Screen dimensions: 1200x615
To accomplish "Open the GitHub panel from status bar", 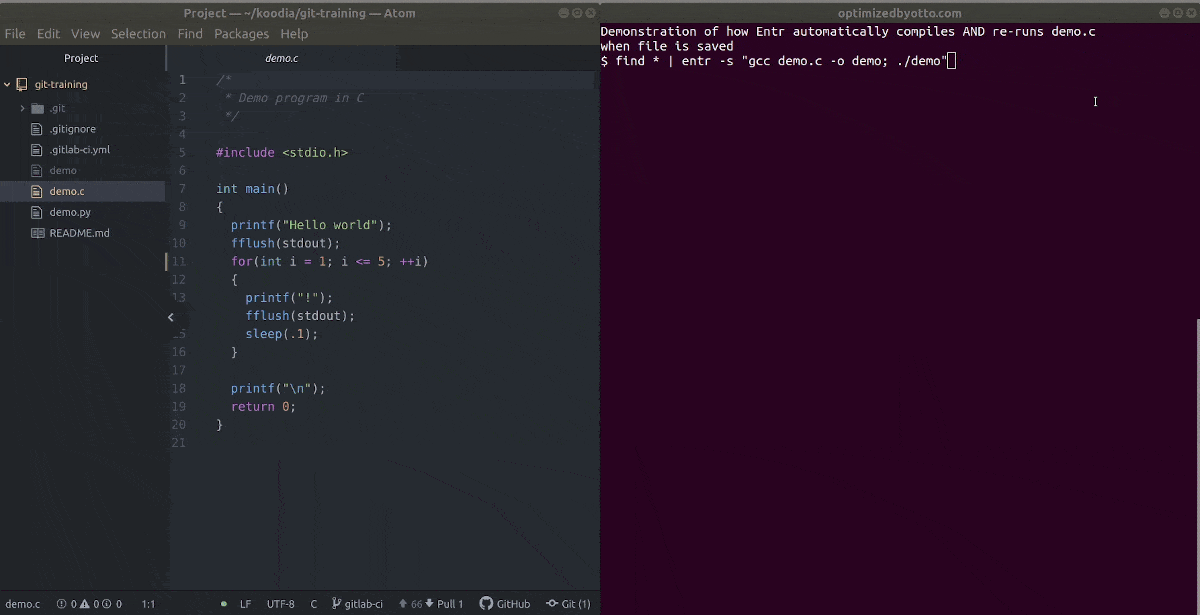I will 505,604.
